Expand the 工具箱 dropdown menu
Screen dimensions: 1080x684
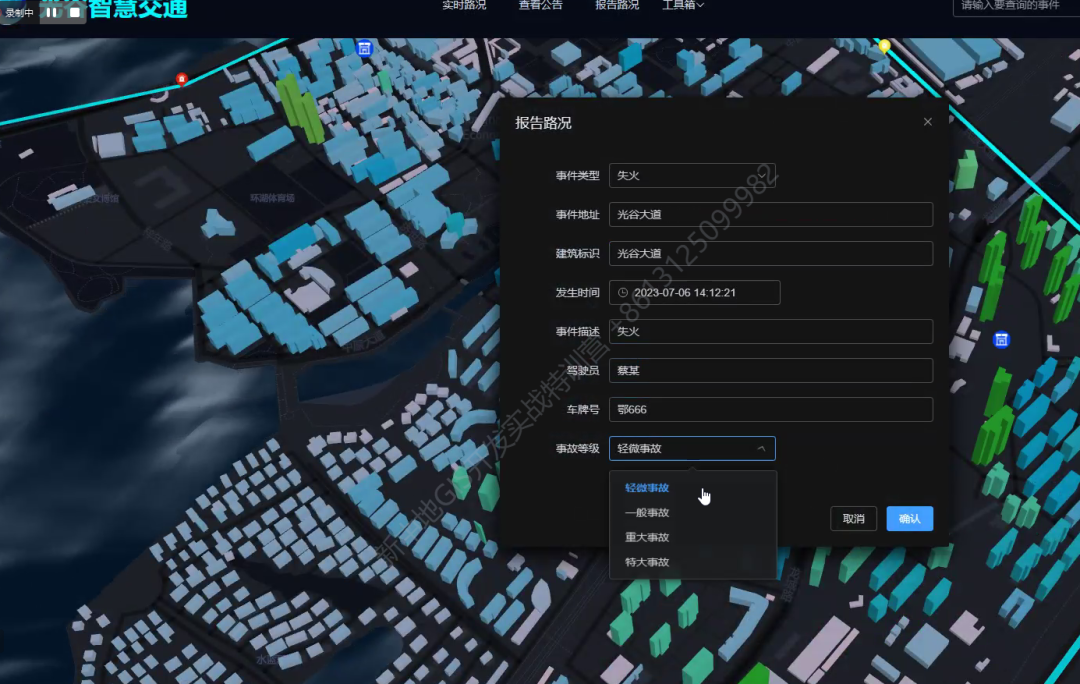pos(683,6)
